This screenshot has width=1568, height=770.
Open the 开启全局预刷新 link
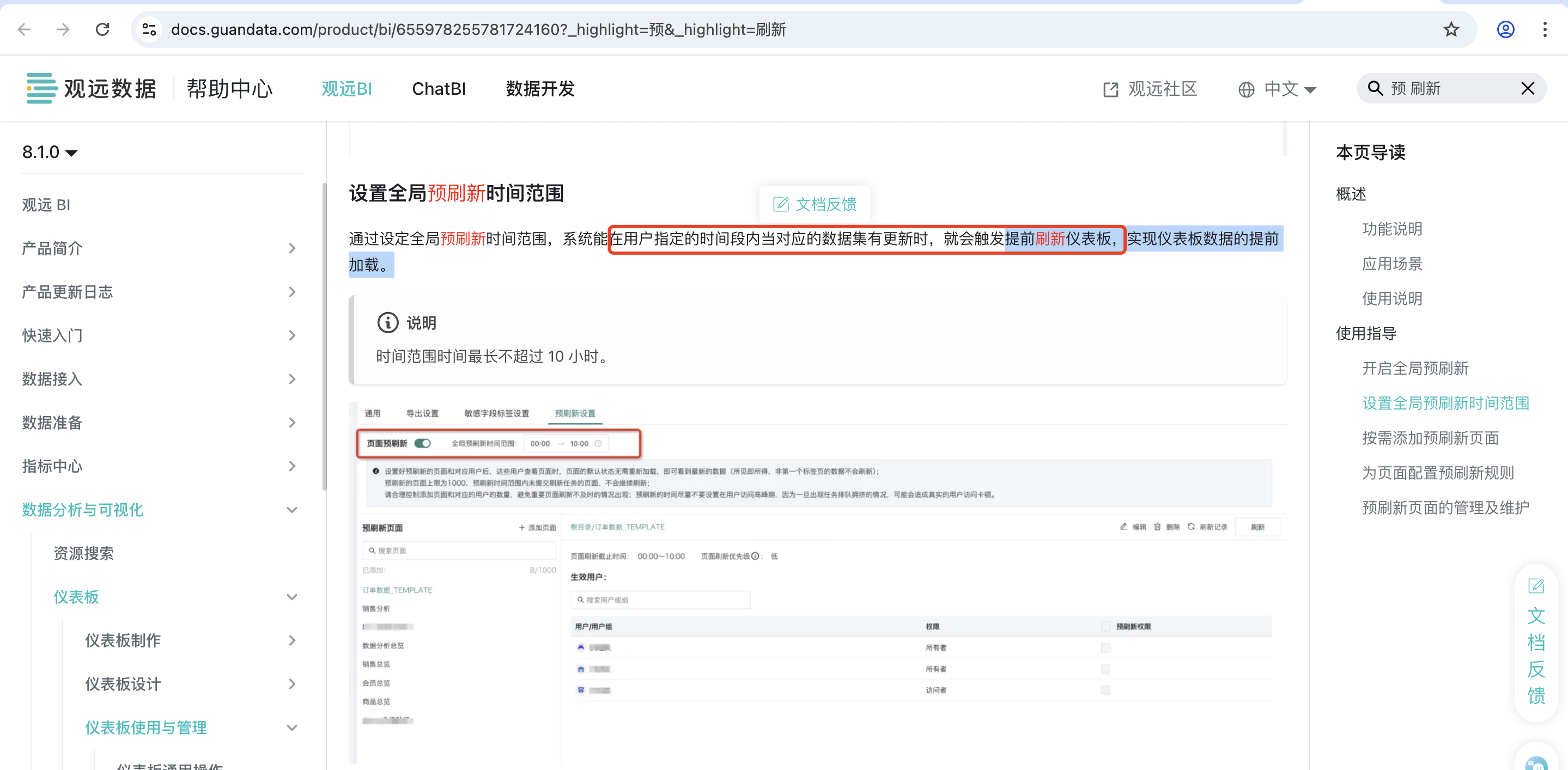point(1414,368)
